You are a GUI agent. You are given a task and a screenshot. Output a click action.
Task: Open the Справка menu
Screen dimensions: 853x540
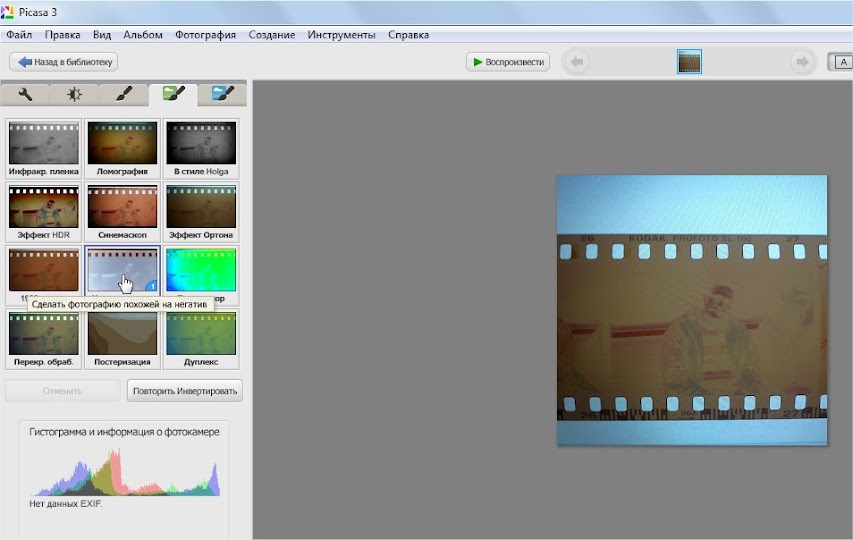point(409,35)
